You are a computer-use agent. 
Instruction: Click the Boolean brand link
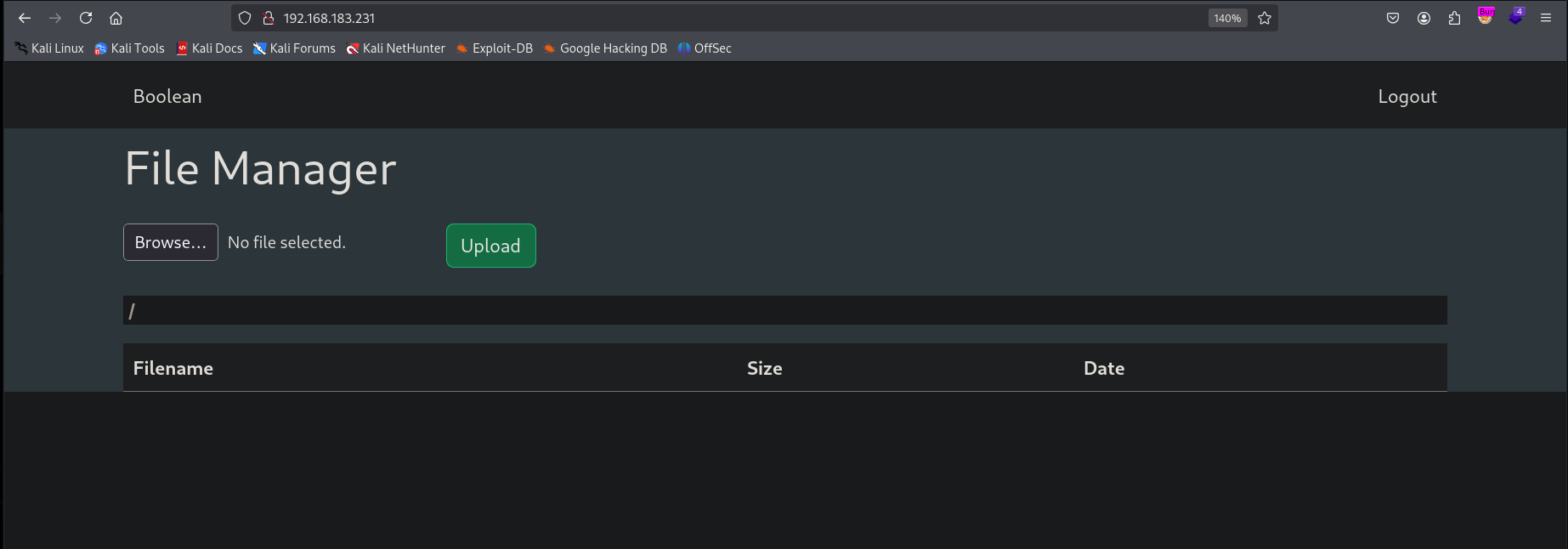click(167, 97)
